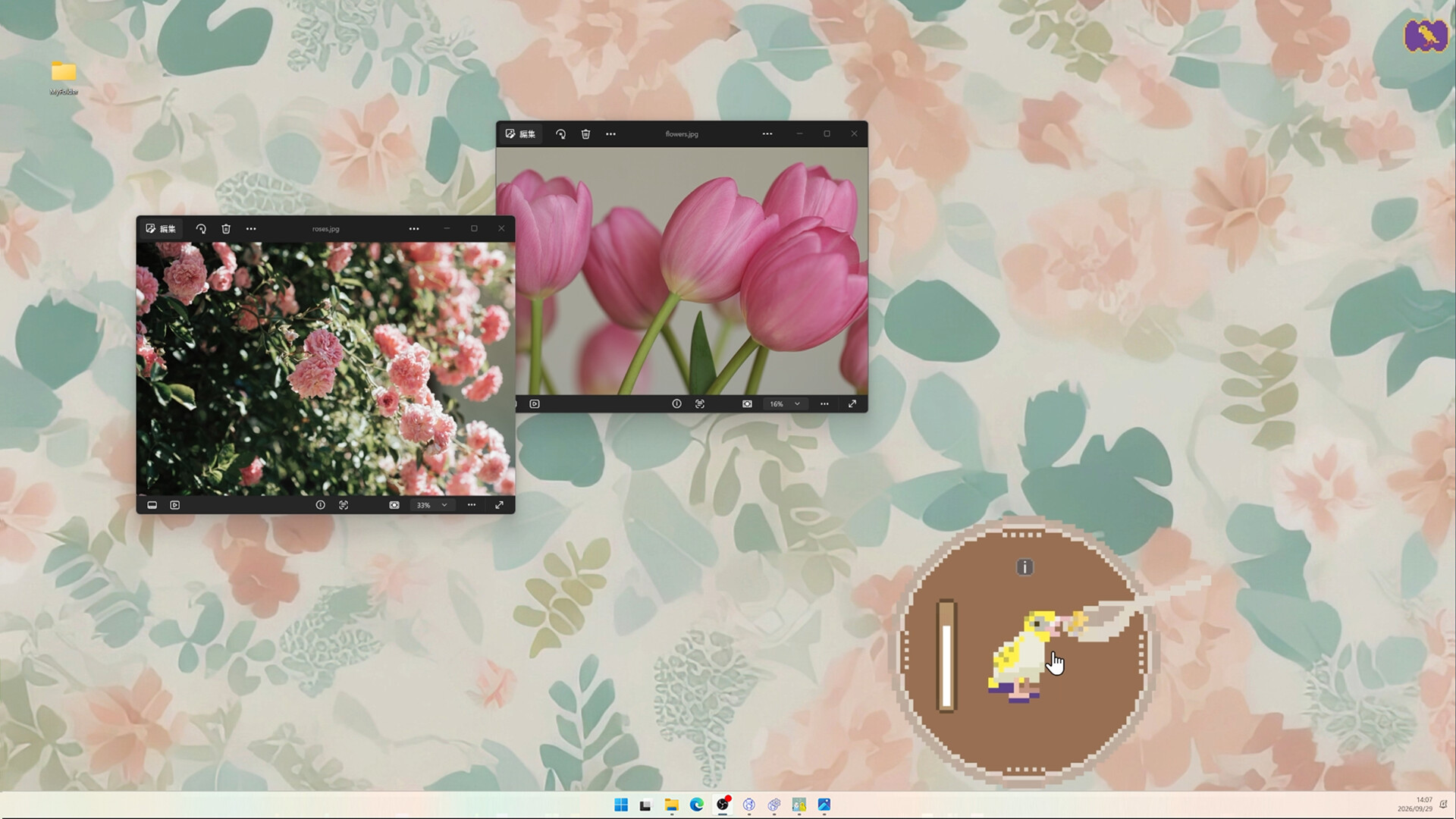Click the info icon in the bird widget
The image size is (1456, 819).
tap(1025, 567)
